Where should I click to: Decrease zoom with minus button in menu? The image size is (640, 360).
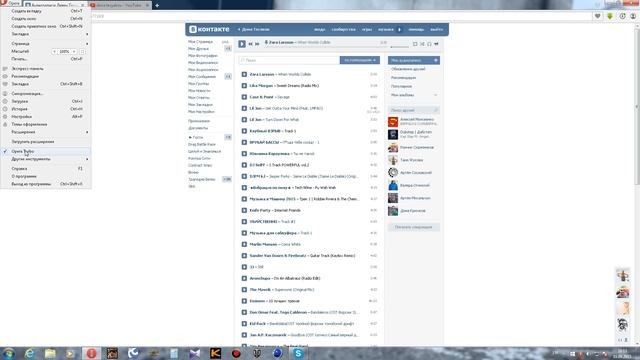pyautogui.click(x=54, y=51)
